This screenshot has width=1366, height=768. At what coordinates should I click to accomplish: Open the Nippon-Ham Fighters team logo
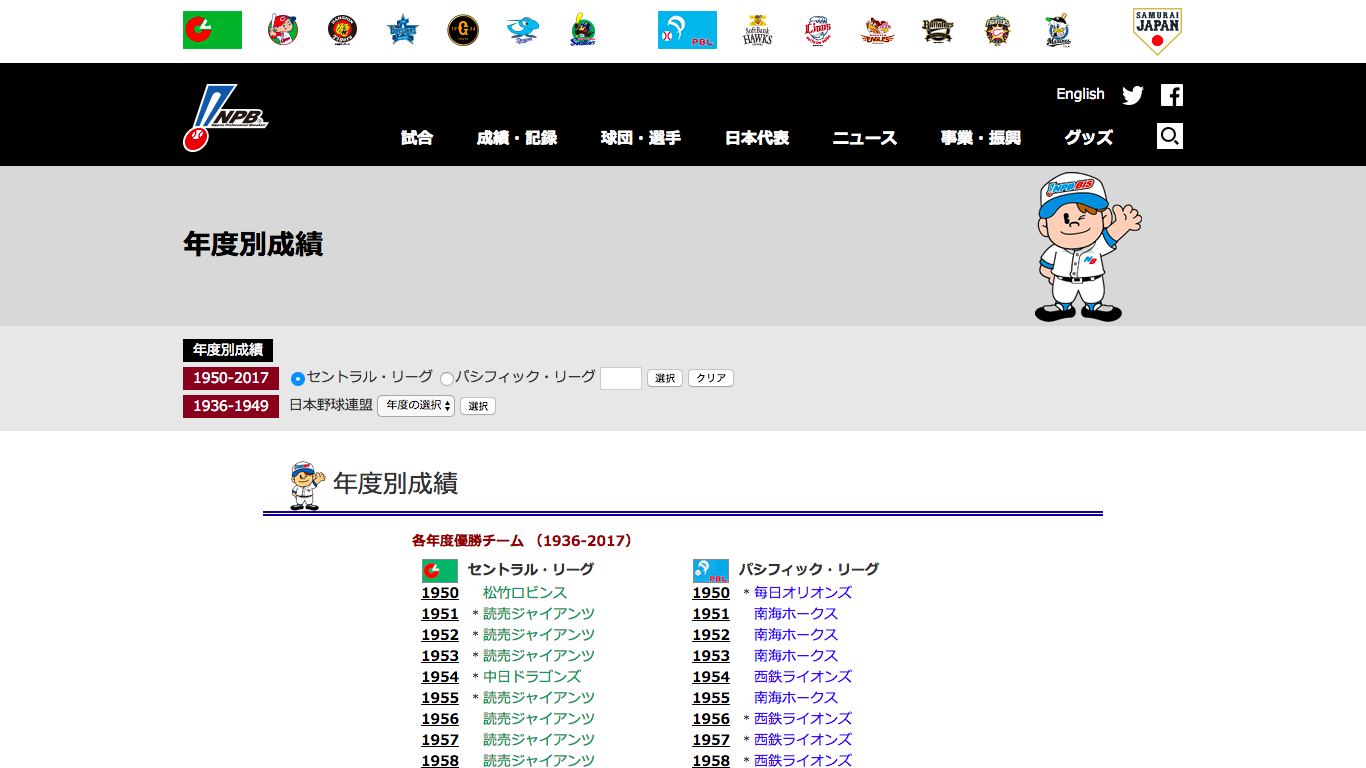(x=998, y=30)
